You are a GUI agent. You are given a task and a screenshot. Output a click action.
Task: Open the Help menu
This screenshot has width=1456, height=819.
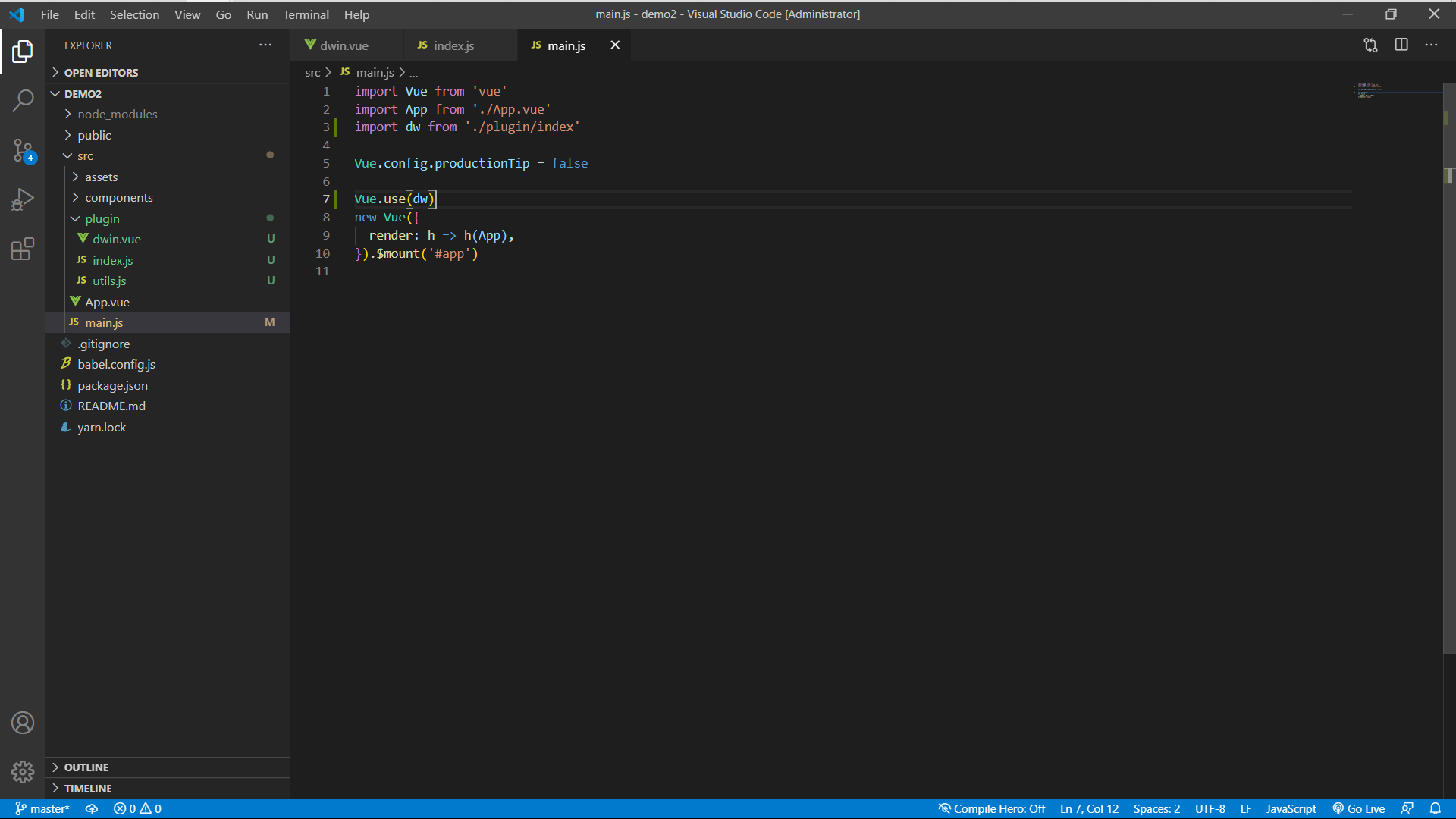[356, 14]
